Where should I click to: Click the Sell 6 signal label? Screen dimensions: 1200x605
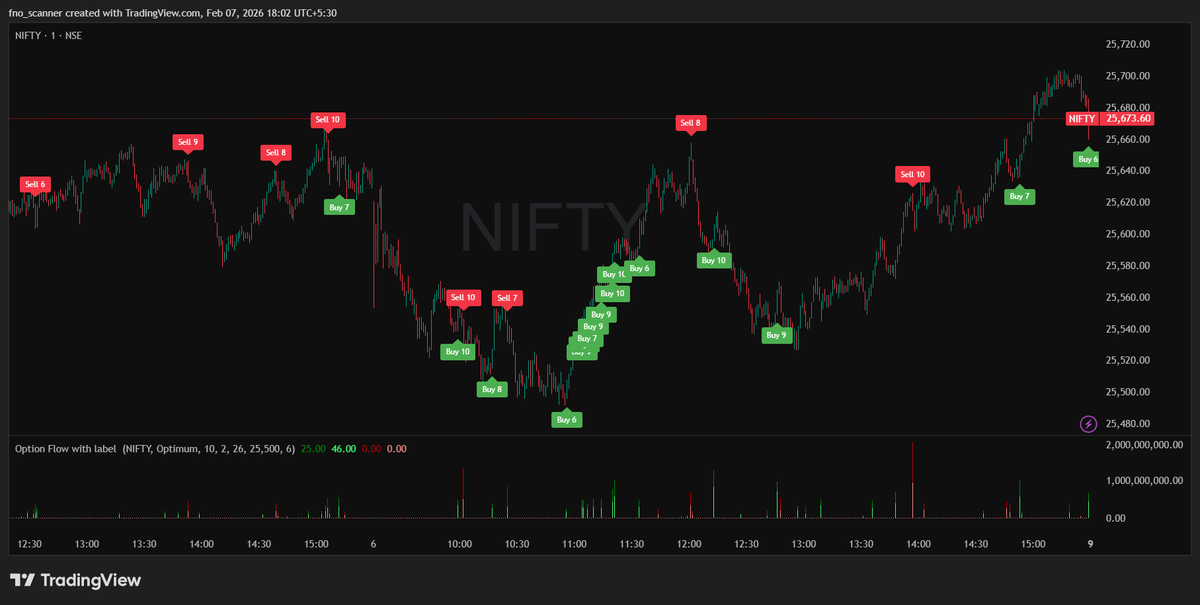(35, 184)
